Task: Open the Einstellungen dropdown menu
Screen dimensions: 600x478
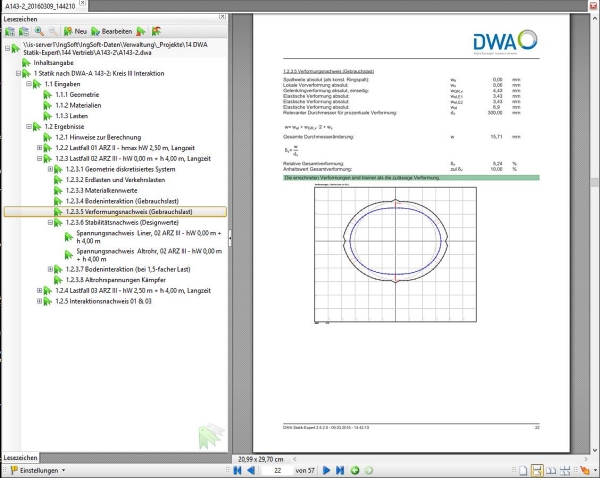Action: coord(40,469)
